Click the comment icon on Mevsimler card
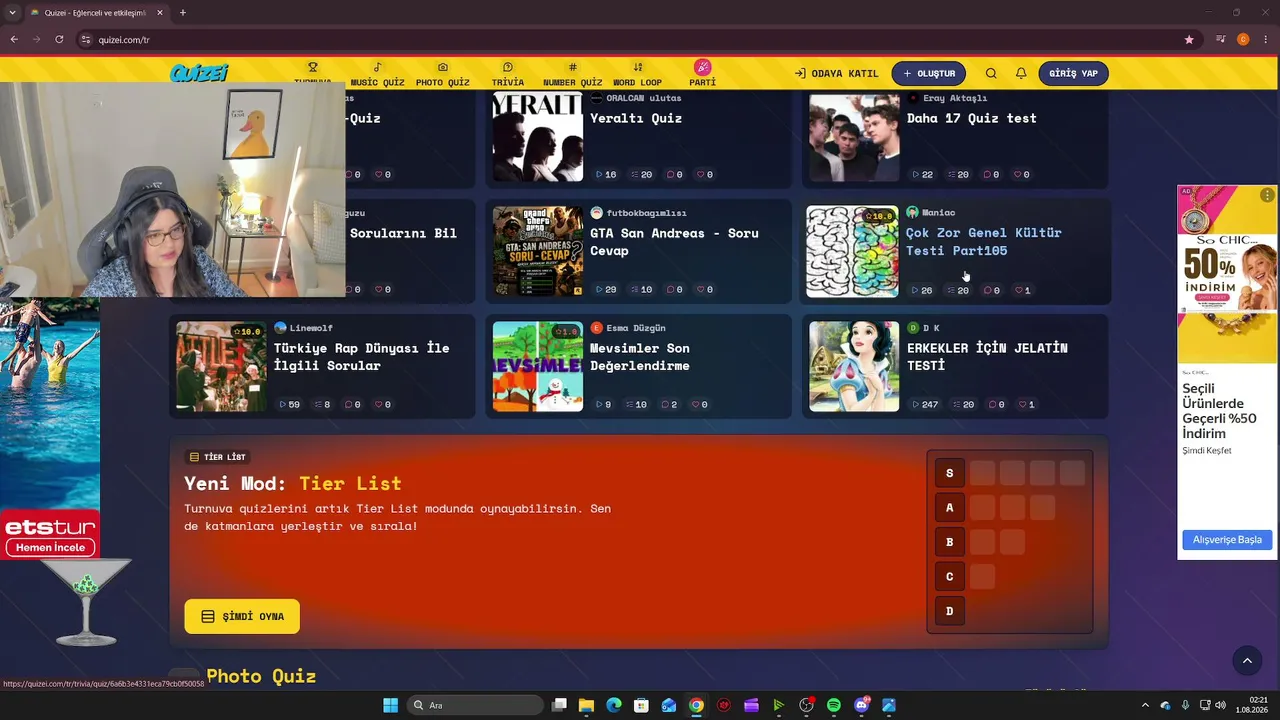Viewport: 1280px width, 720px height. [x=663, y=405]
